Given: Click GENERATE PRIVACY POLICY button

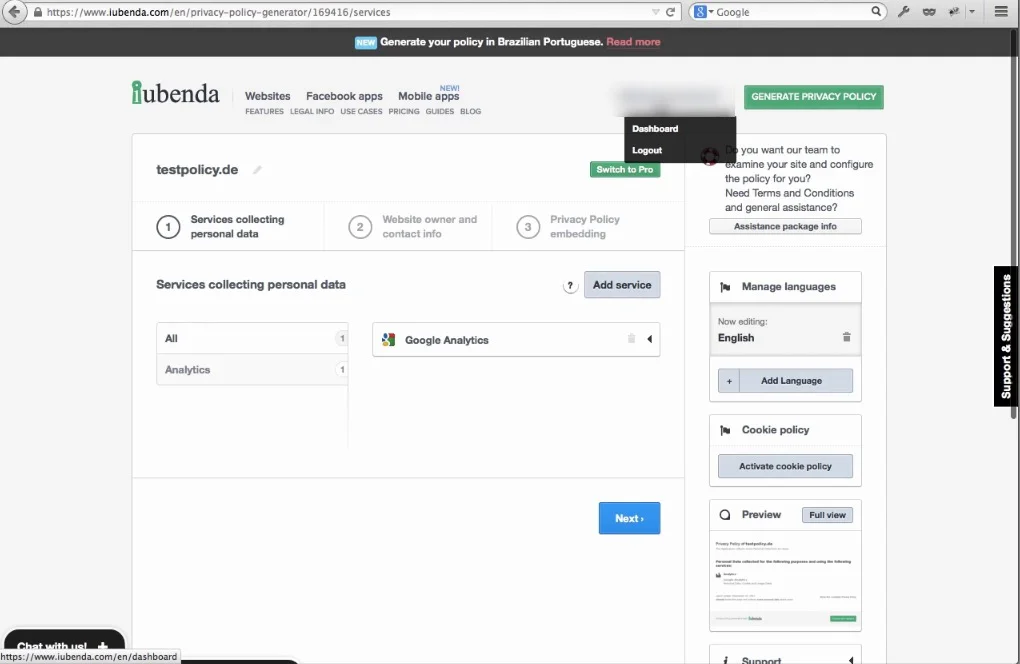Looking at the screenshot, I should coord(813,97).
